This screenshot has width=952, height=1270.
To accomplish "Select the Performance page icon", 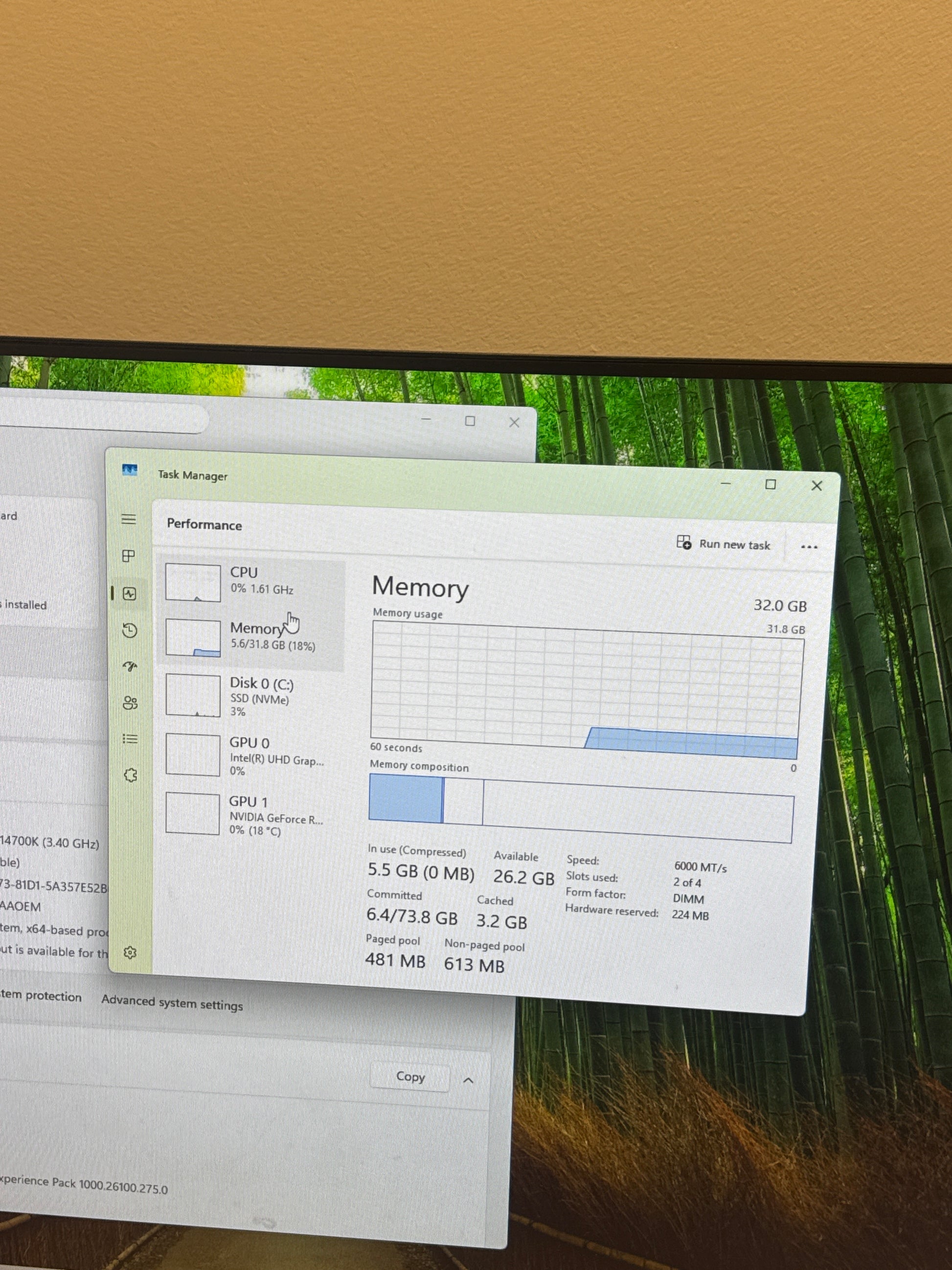I will tap(130, 594).
